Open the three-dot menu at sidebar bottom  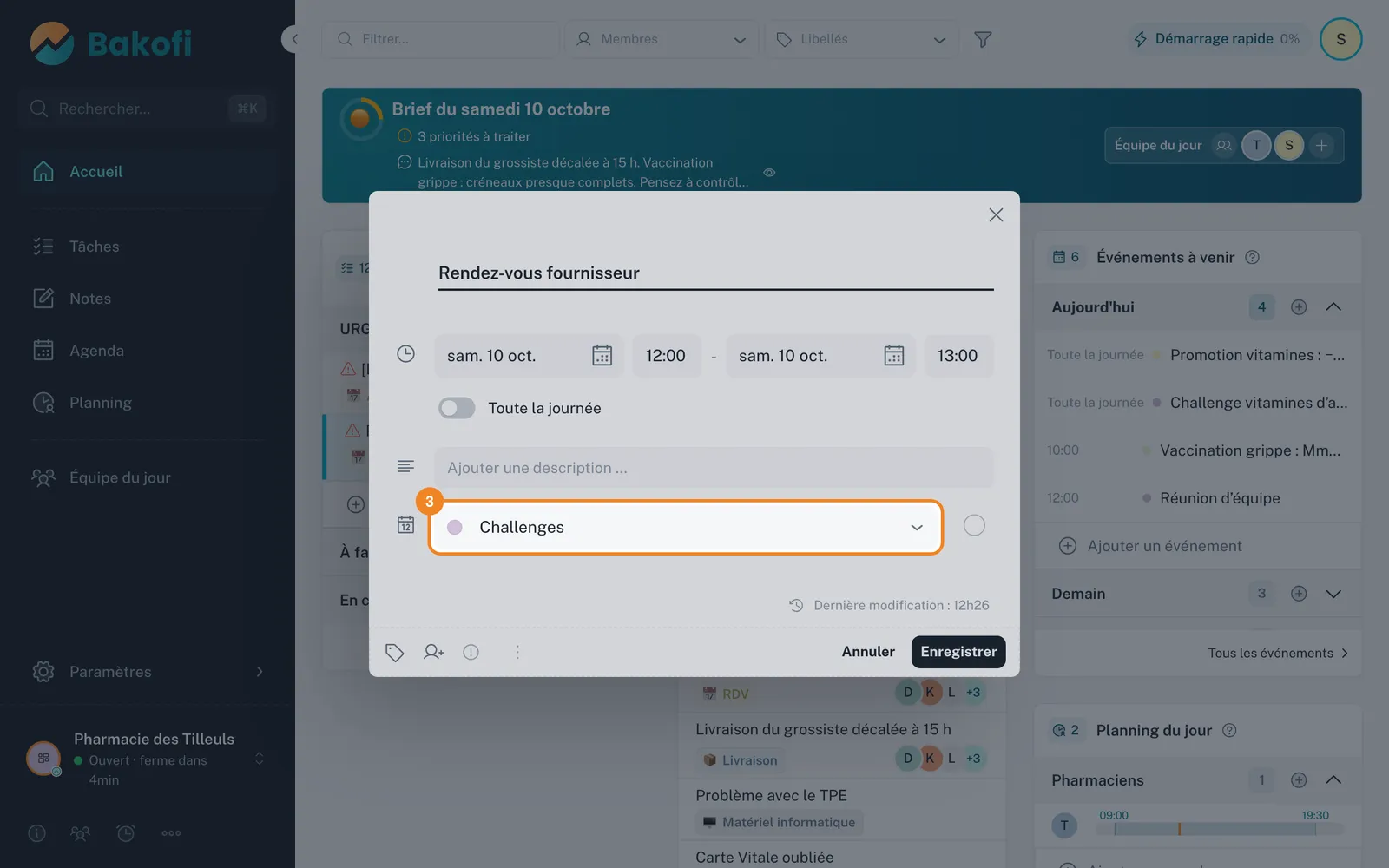[171, 833]
